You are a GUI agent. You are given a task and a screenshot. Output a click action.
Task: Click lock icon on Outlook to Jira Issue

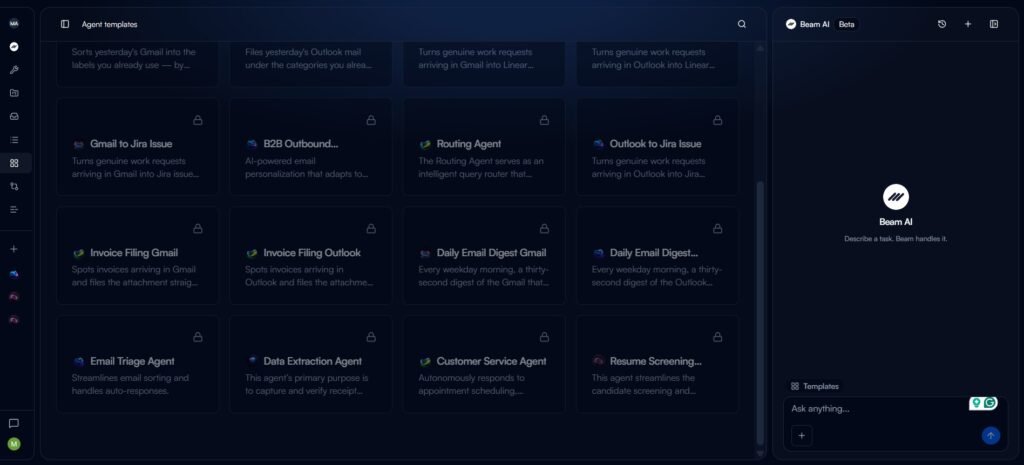tap(718, 120)
